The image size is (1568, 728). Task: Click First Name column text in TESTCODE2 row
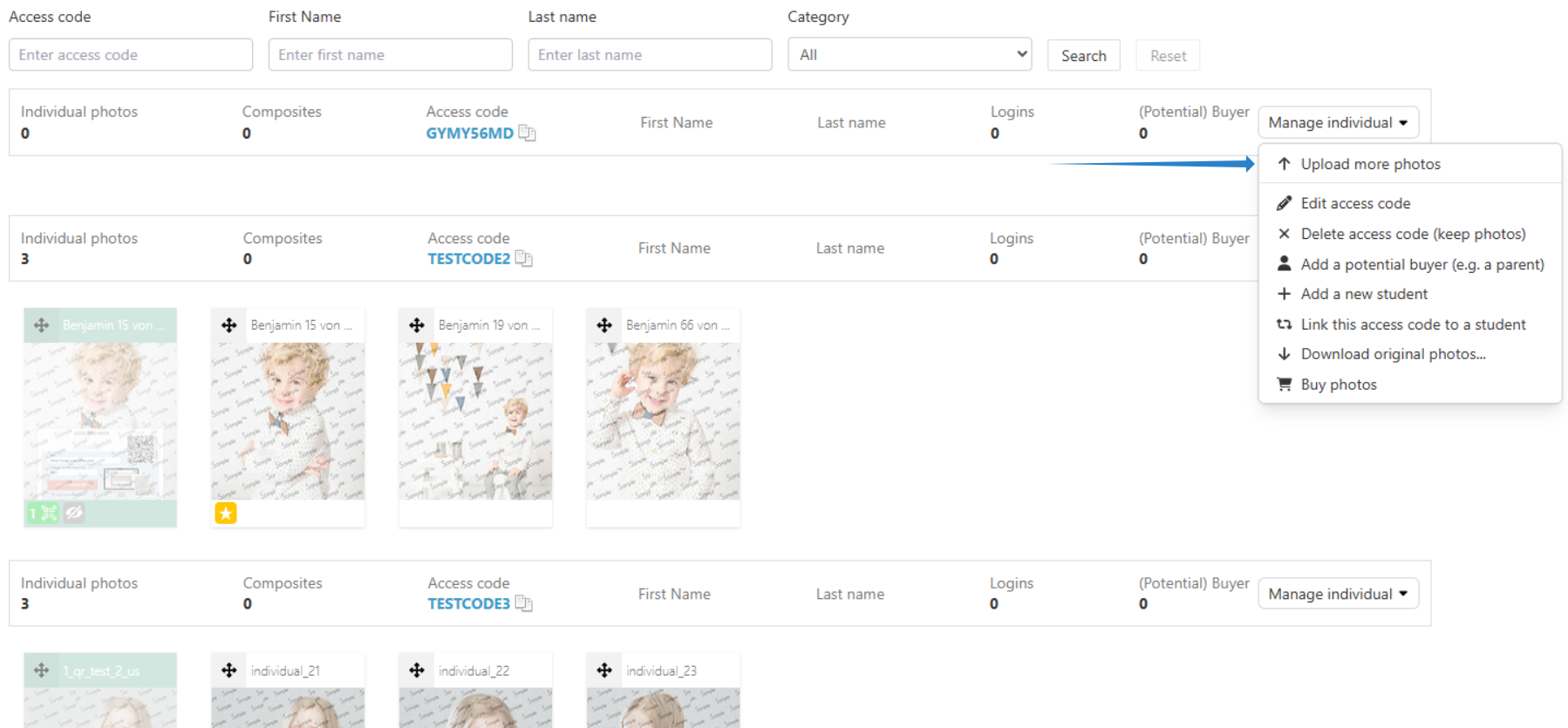(x=674, y=248)
